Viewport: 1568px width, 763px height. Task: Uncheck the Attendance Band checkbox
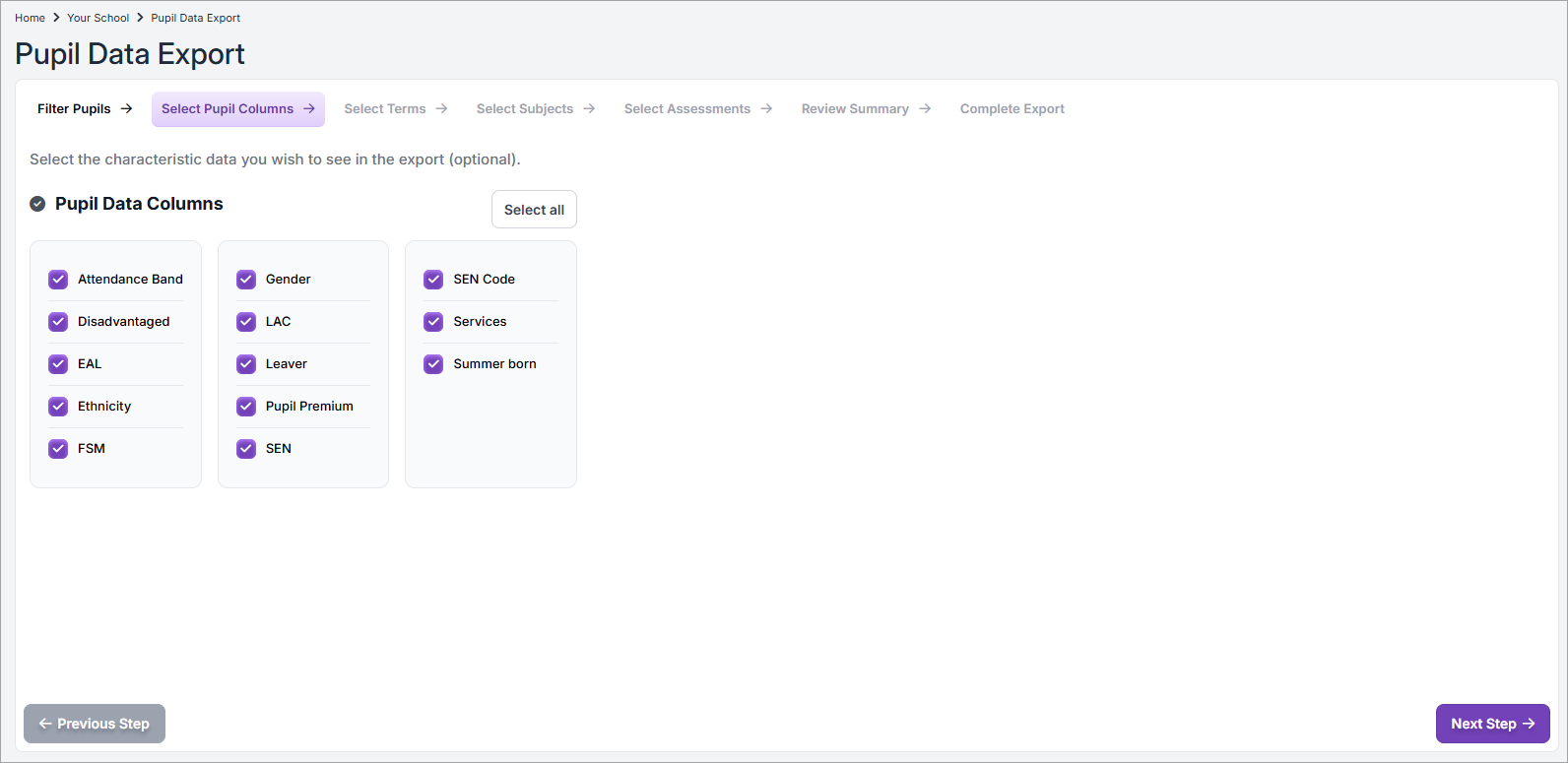pos(58,280)
